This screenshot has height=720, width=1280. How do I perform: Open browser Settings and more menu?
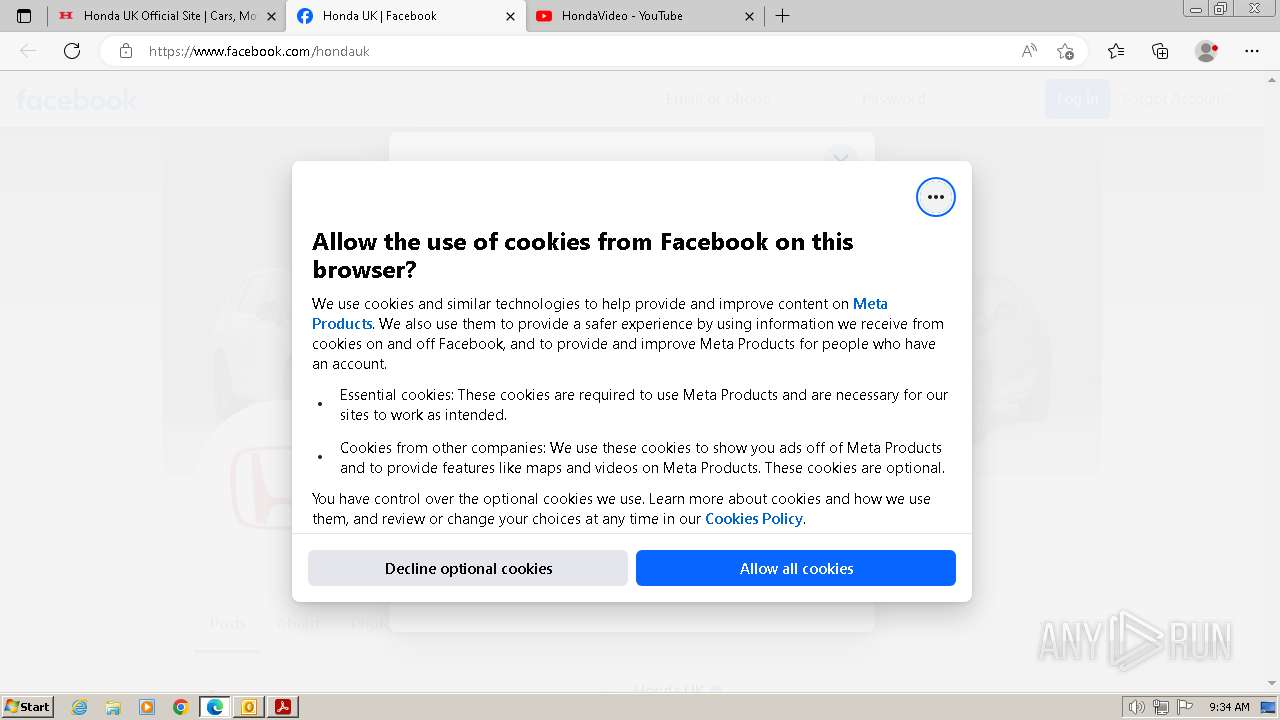click(x=1252, y=51)
